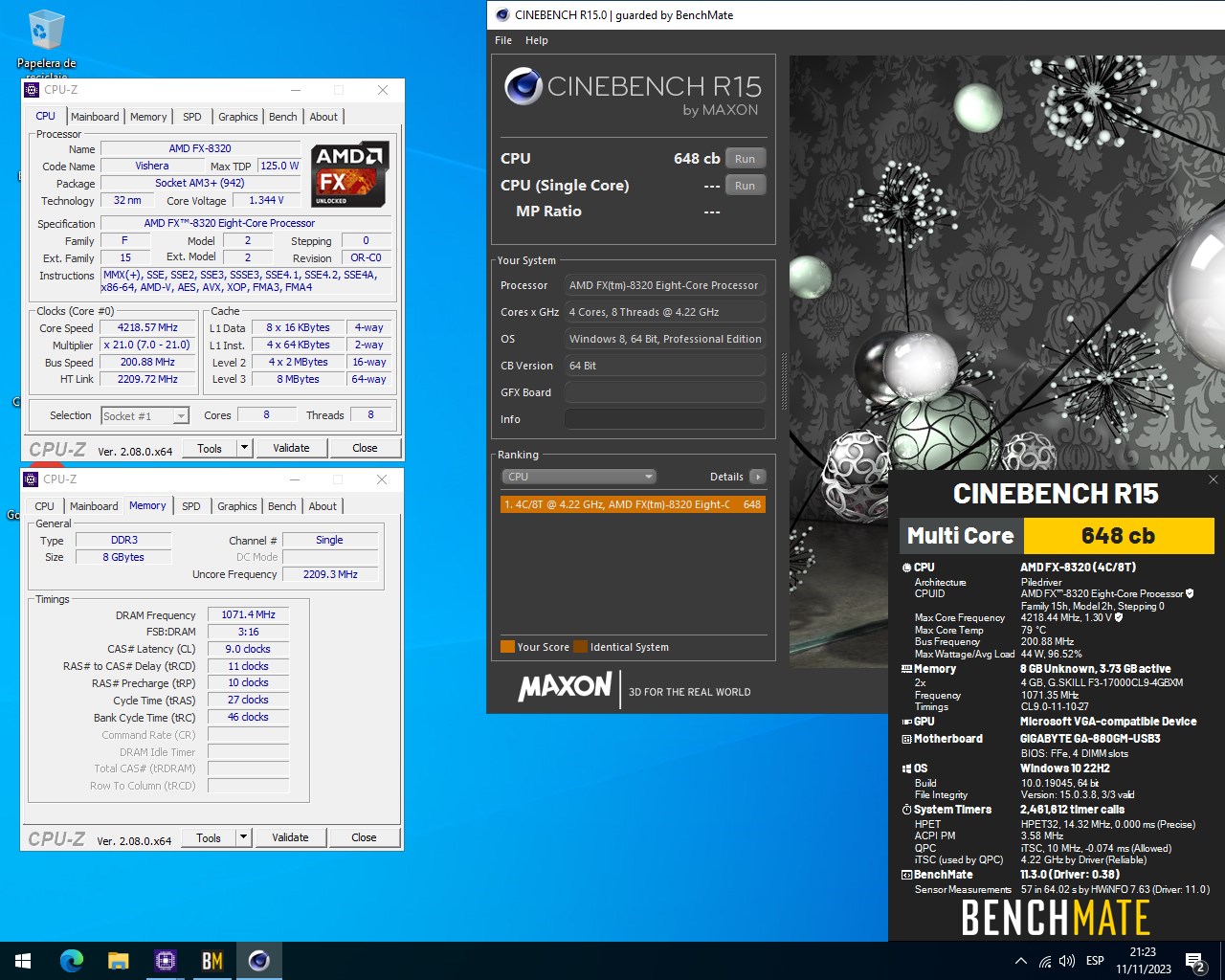Click the MAXON logo in Cinebench
This screenshot has width=1225, height=980.
[x=565, y=686]
